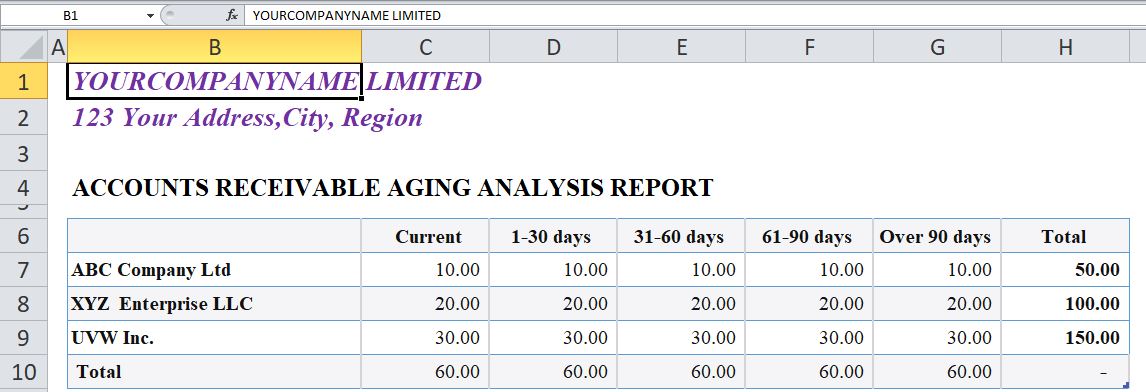
Task: Select row 1 header
Action: pyautogui.click(x=24, y=81)
